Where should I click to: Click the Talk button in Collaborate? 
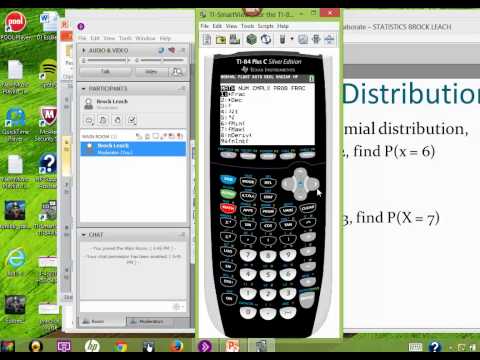105,72
